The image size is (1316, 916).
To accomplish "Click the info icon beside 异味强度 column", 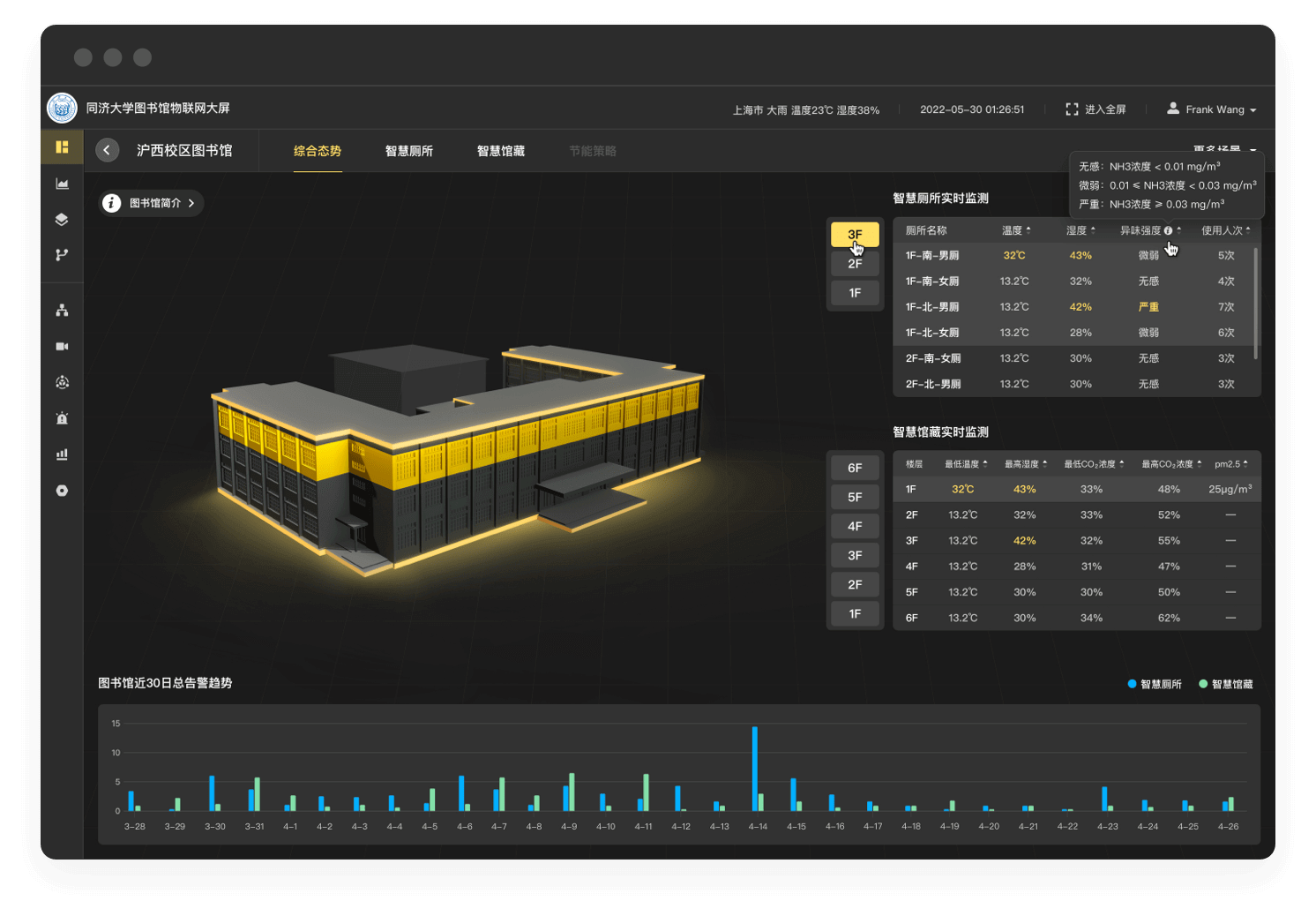I will coord(1168,230).
